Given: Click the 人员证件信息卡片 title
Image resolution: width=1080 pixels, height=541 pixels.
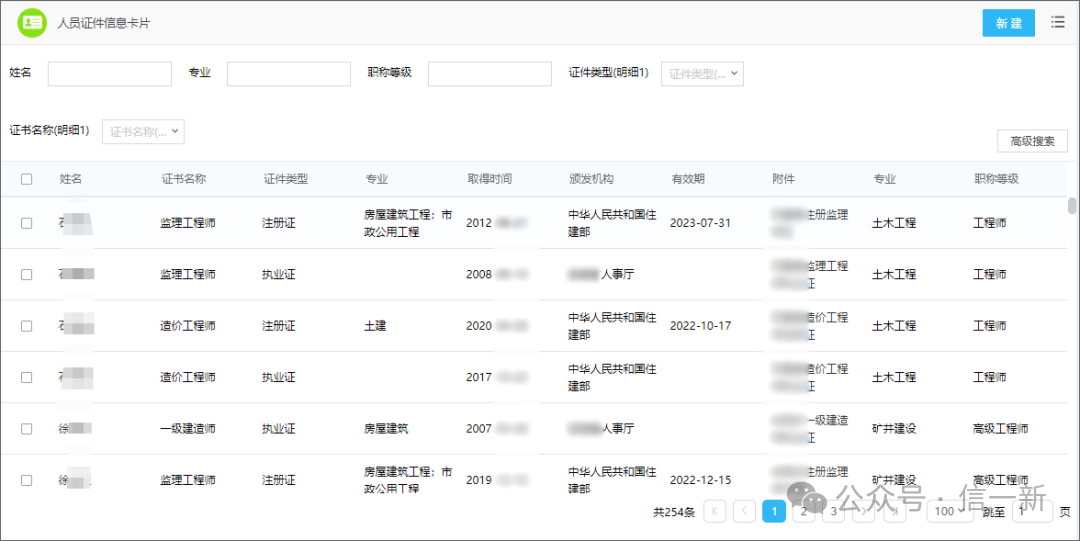Looking at the screenshot, I should (x=103, y=23).
